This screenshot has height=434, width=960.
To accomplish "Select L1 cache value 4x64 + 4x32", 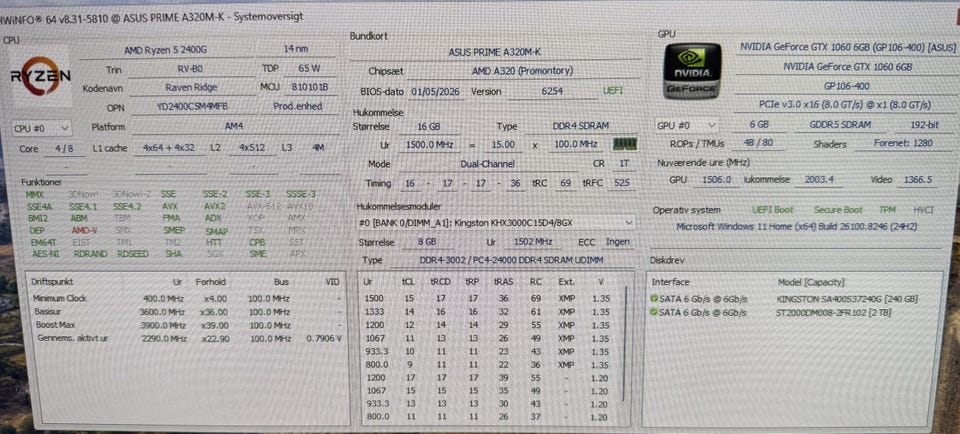I will click(x=169, y=148).
